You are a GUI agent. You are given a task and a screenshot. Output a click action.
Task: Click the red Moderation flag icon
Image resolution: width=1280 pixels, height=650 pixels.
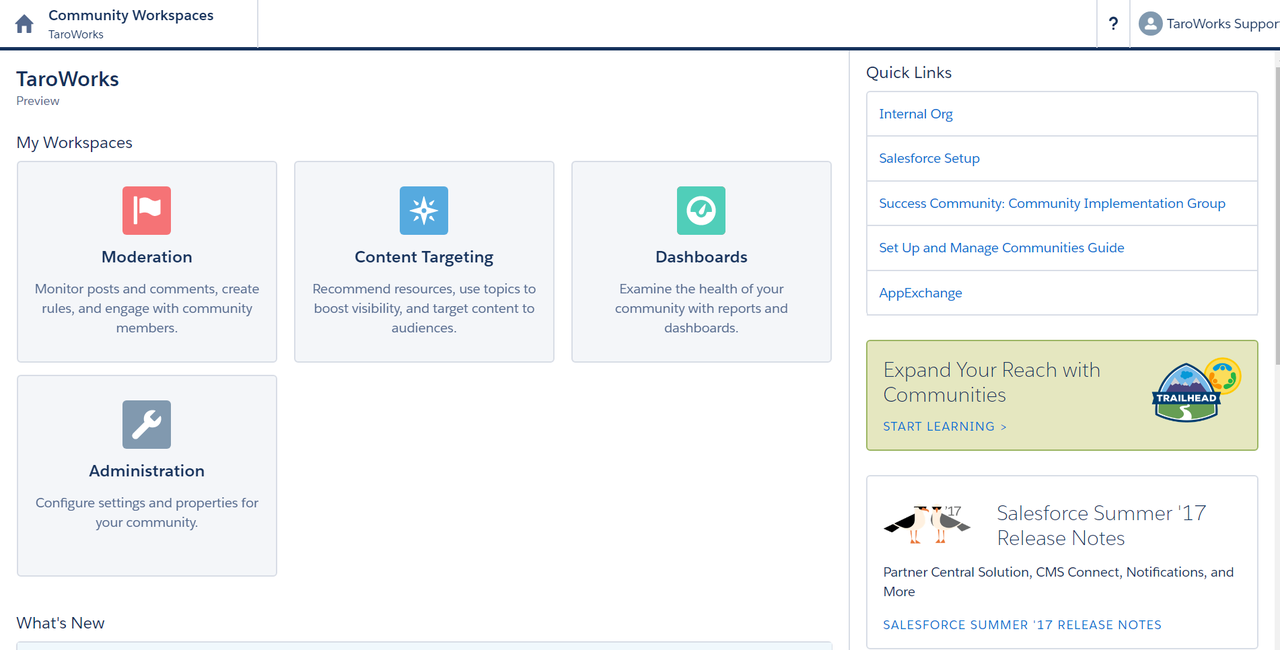click(147, 211)
